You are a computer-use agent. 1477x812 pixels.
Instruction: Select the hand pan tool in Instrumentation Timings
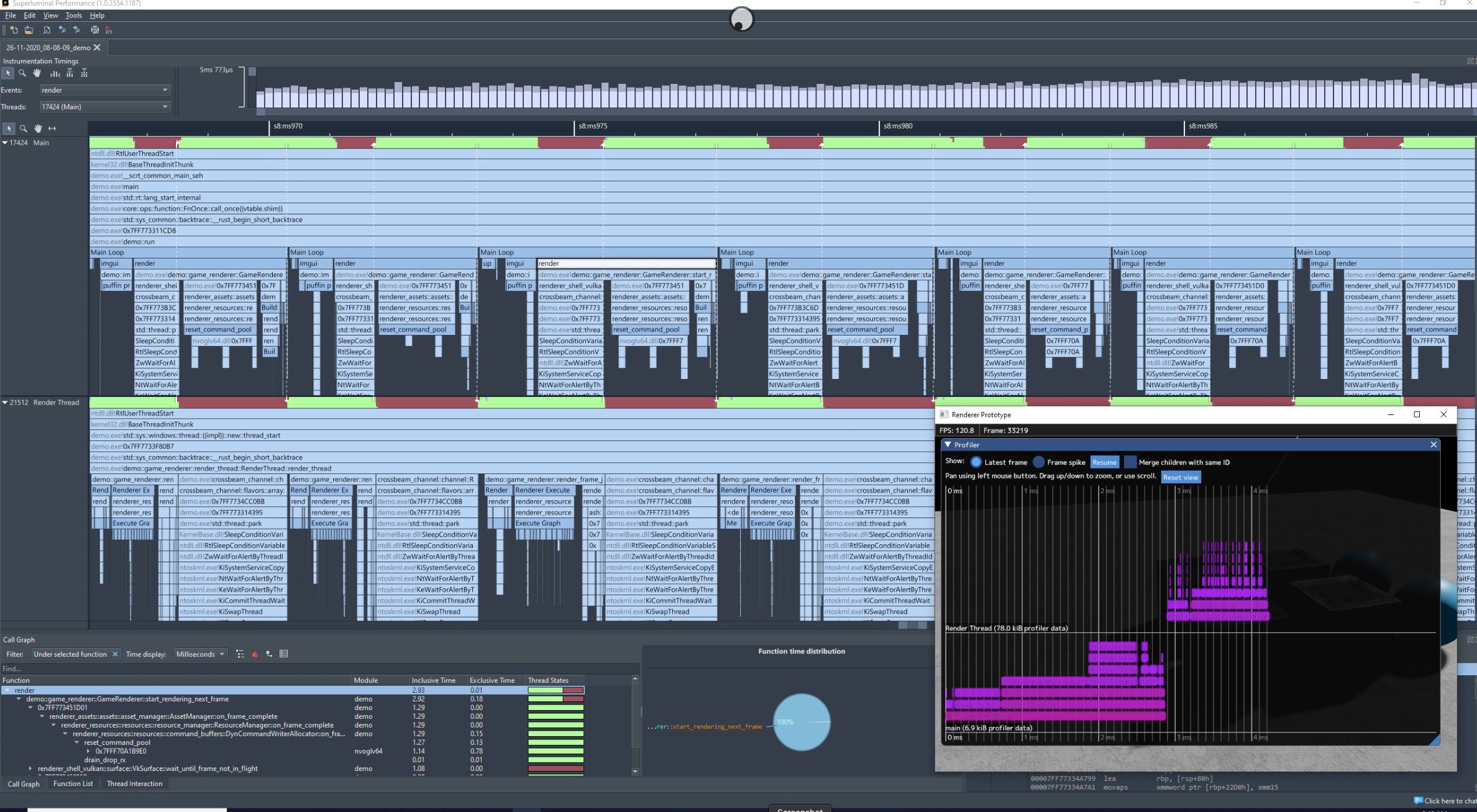pos(37,73)
